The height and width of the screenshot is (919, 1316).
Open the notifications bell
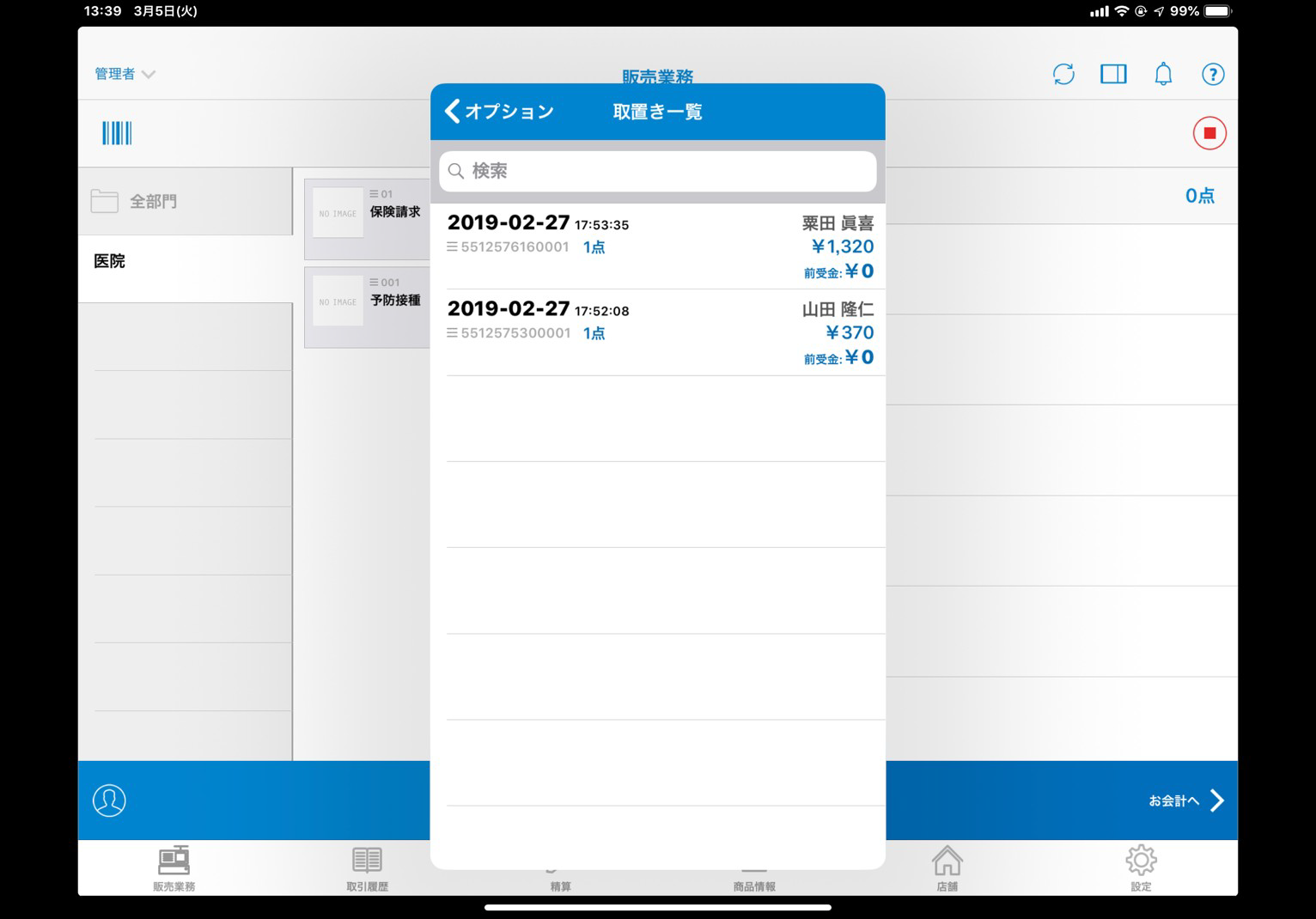coord(1163,75)
